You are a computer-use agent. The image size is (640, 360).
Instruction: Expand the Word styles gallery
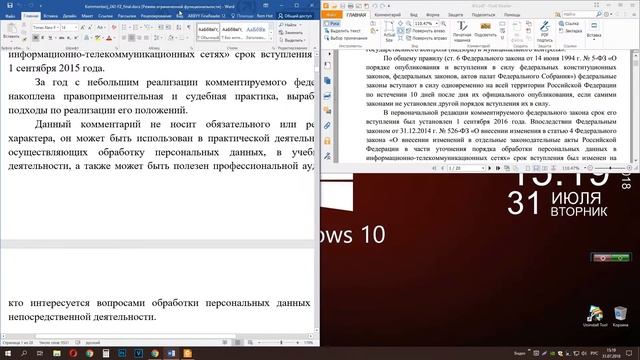click(271, 39)
